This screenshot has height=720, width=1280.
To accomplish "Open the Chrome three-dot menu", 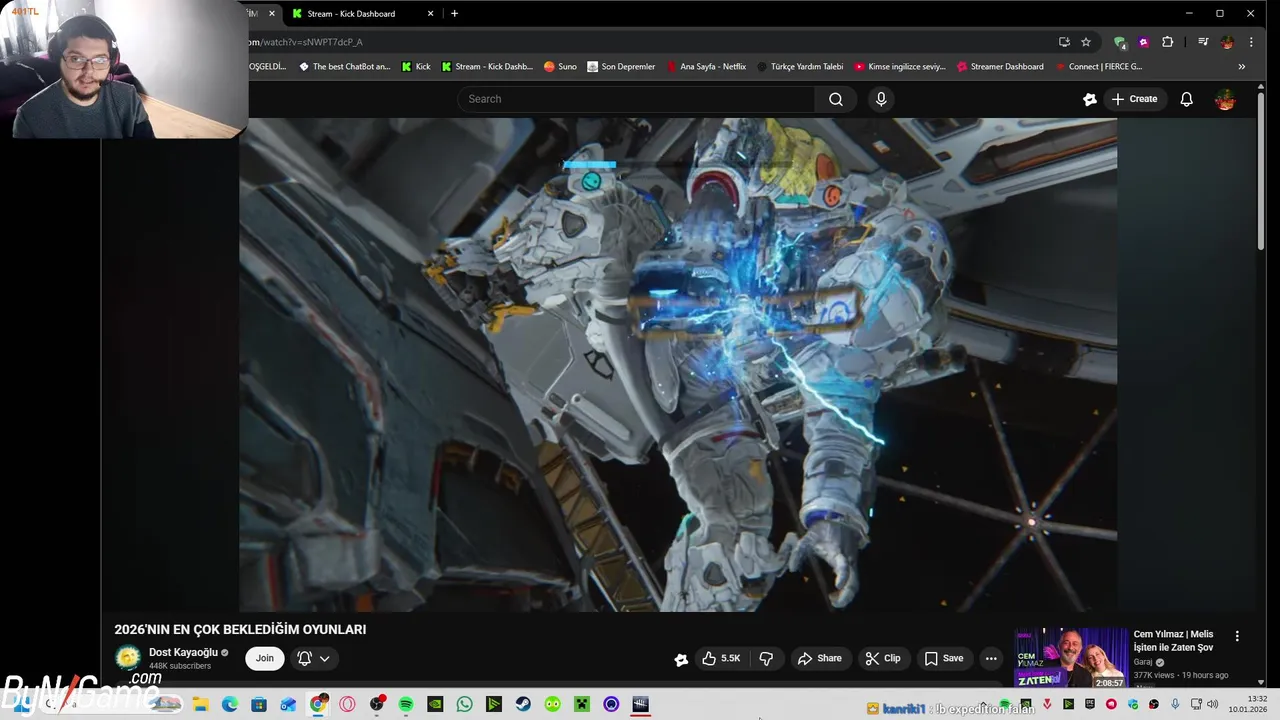I will (x=1251, y=42).
